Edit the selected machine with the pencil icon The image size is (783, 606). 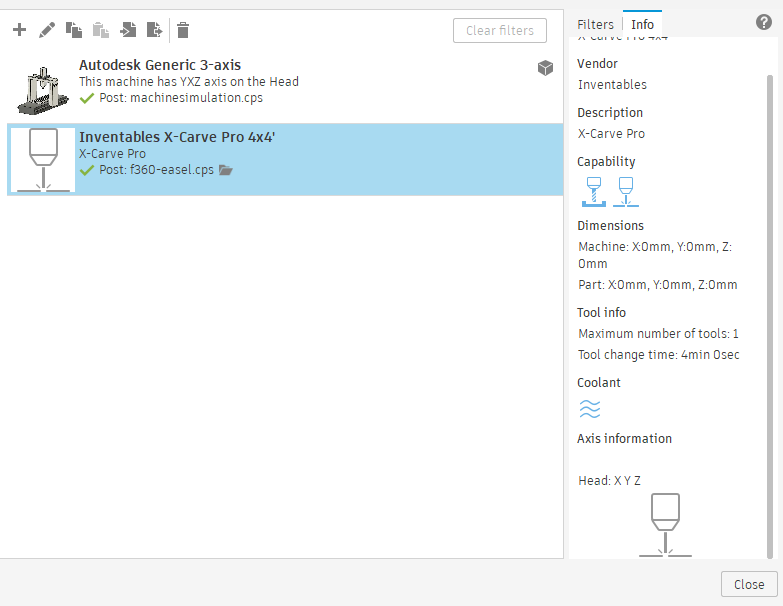(x=47, y=30)
